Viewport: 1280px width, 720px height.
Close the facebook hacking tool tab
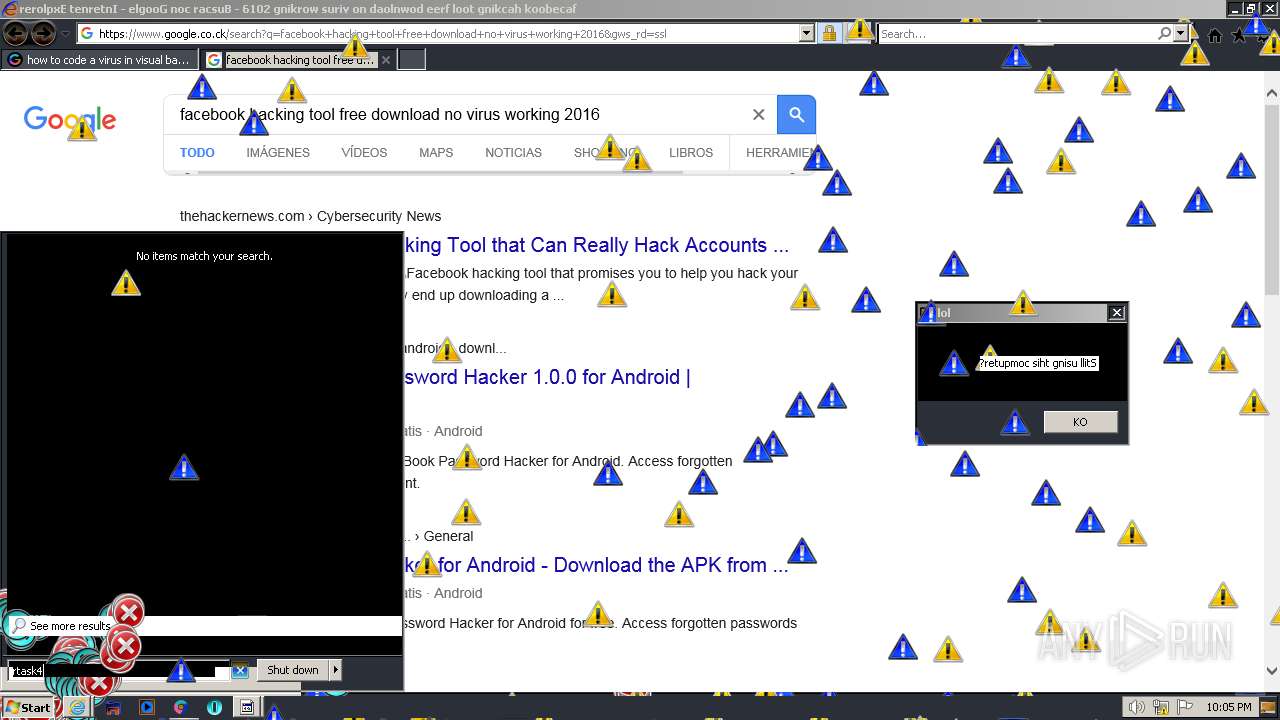(386, 60)
